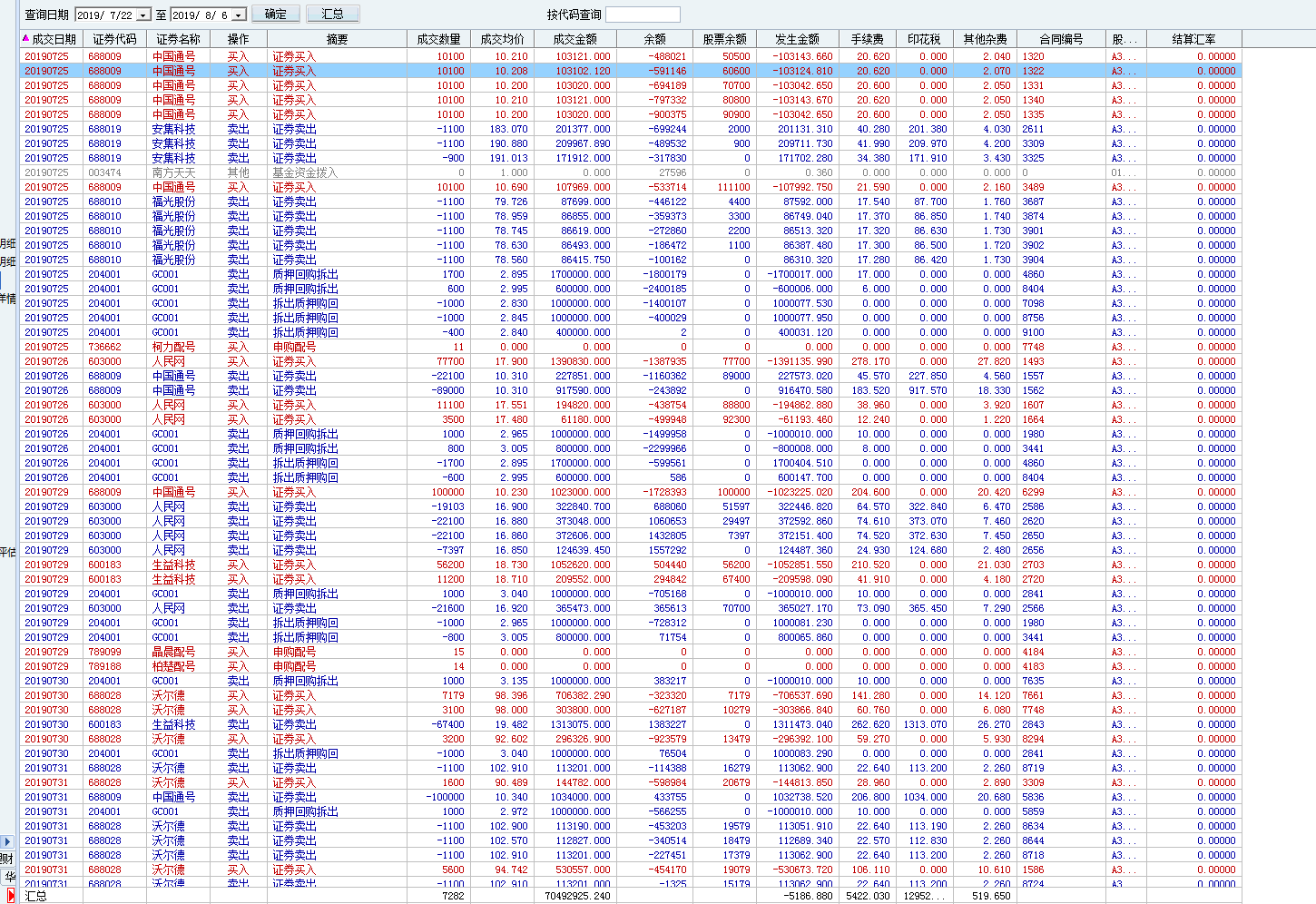Sort by the 成交均价 column header

tap(502, 39)
